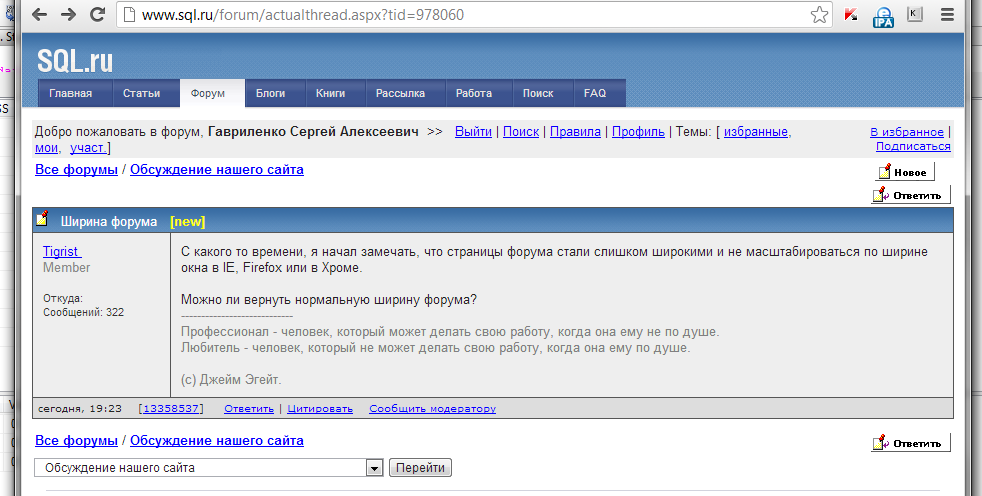982x496 pixels.
Task: Expand the Обсуждение нашего сайта forum dropdown
Action: [x=374, y=468]
